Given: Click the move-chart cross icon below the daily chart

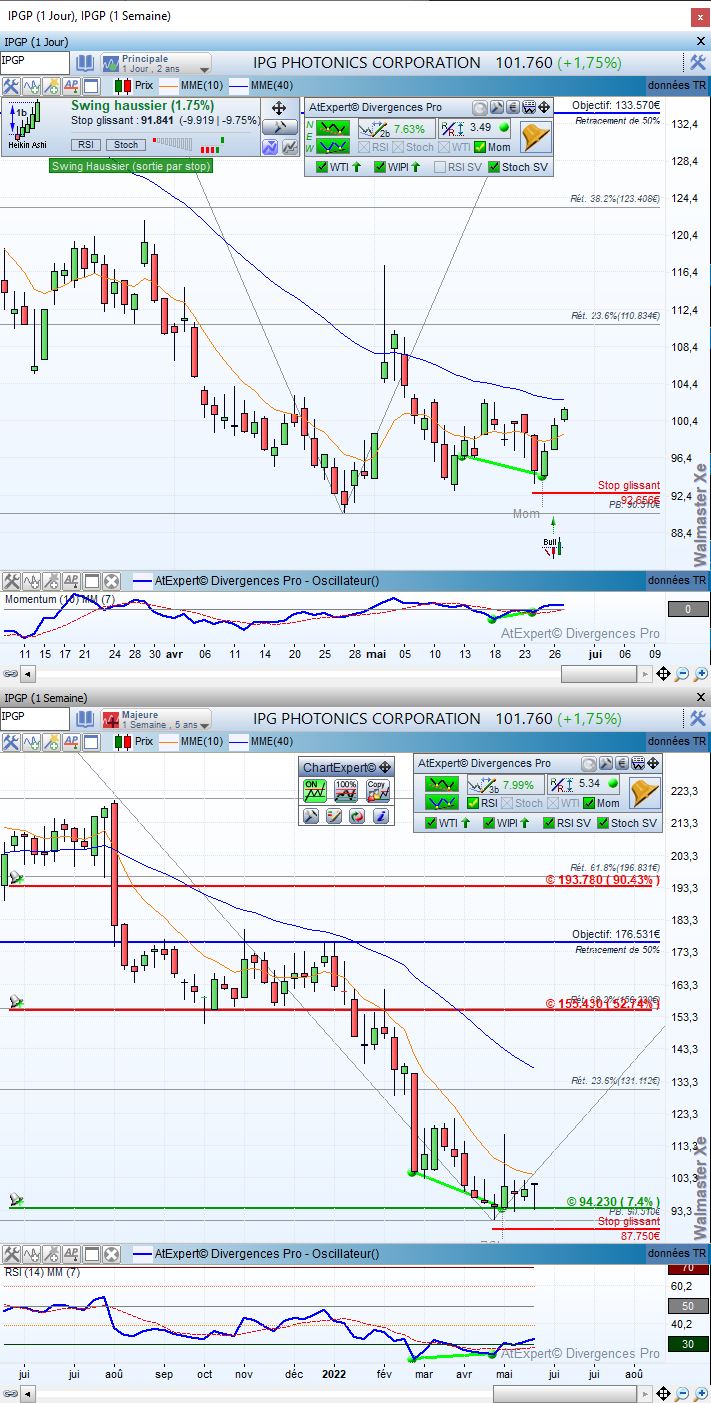Looking at the screenshot, I should click(662, 675).
